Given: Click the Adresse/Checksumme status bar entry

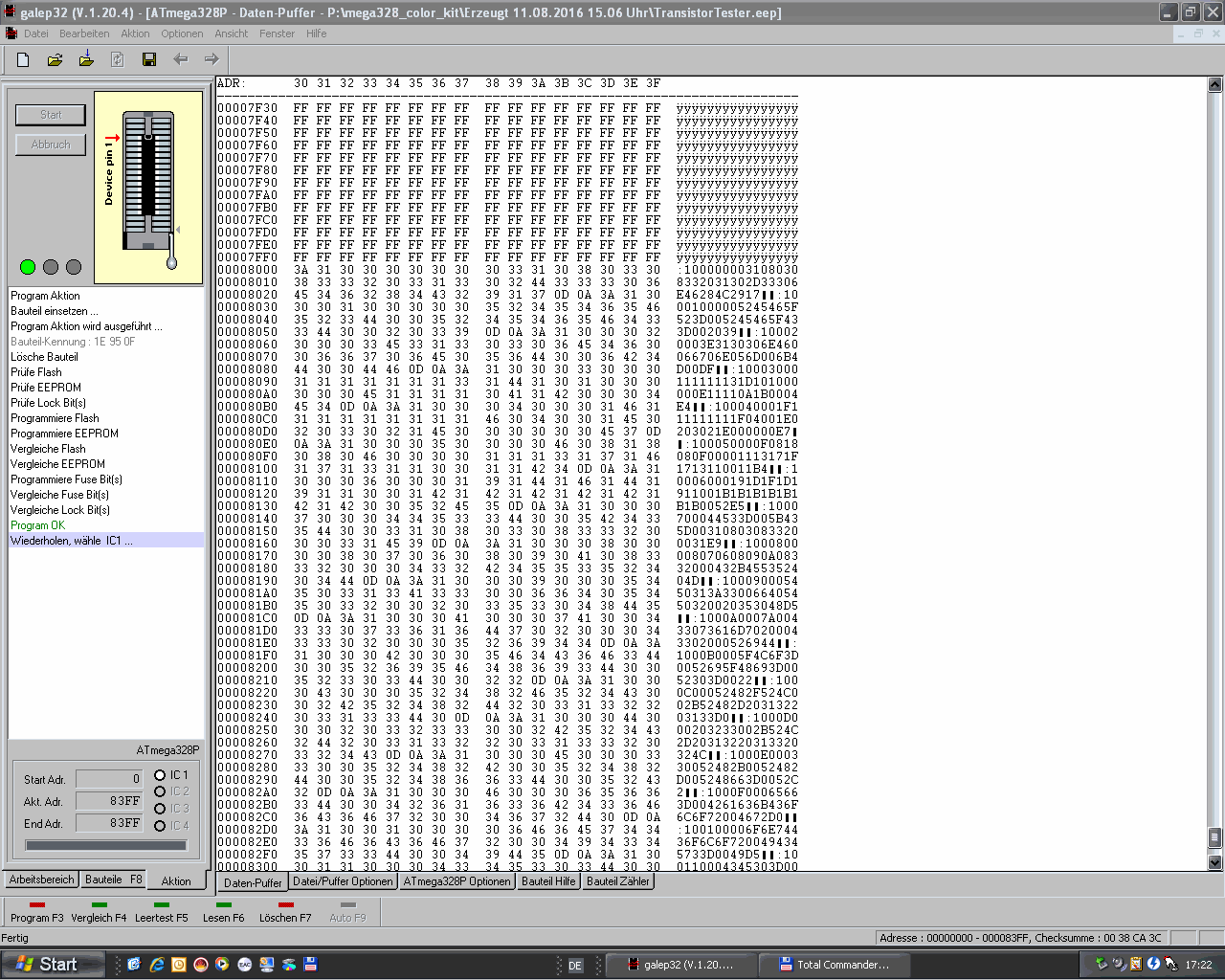Looking at the screenshot, I should click(1020, 938).
